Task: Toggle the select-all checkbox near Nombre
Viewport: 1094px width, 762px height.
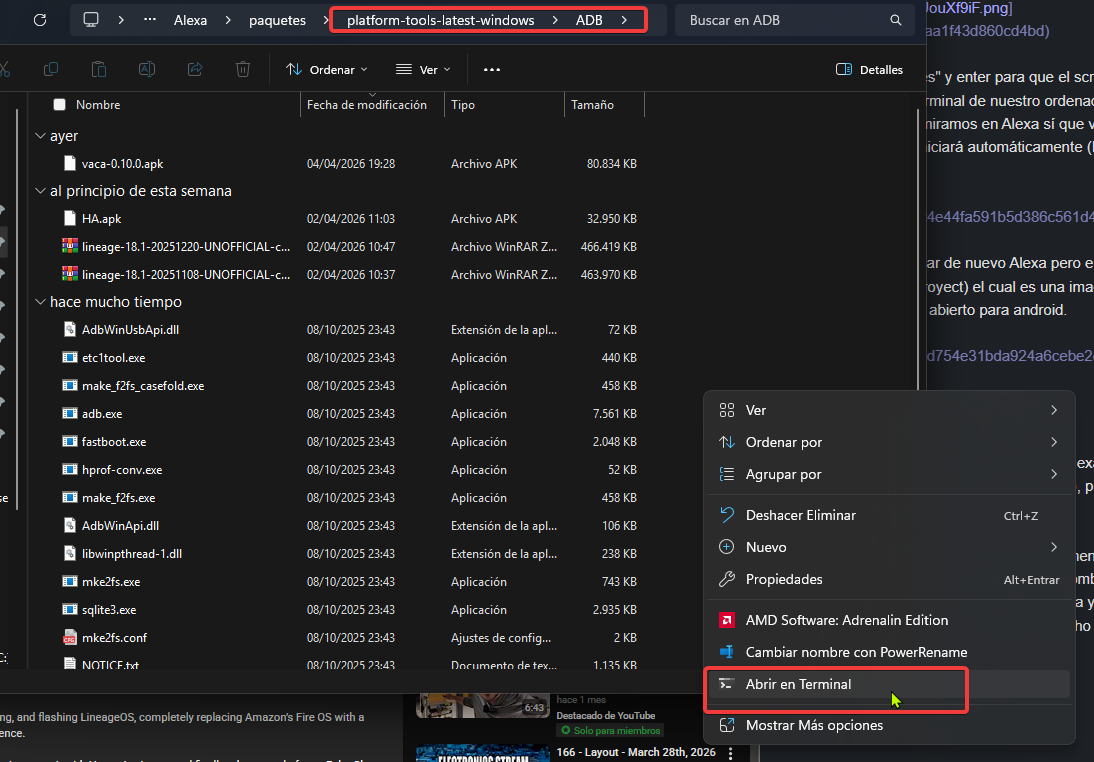Action: click(x=60, y=105)
